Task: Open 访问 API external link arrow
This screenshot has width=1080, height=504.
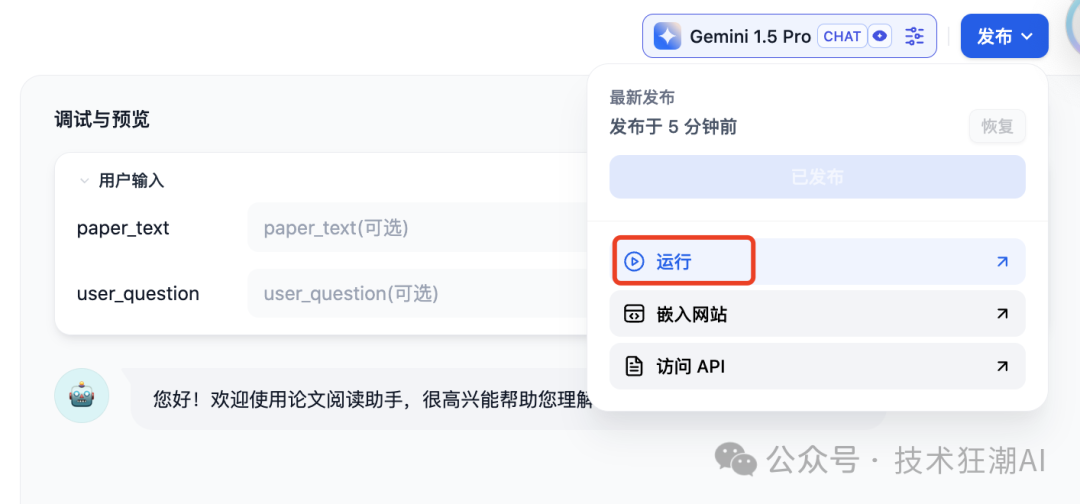Action: click(1002, 366)
